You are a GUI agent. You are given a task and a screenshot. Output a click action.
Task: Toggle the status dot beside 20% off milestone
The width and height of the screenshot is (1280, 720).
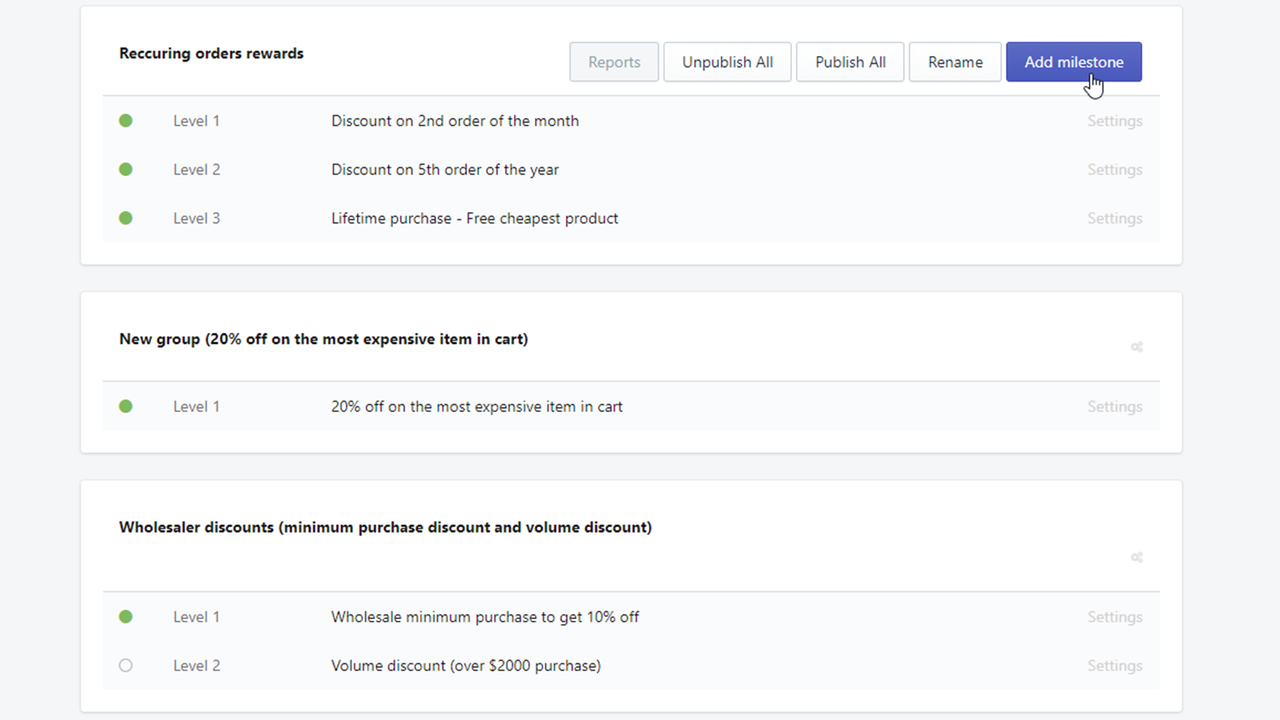(x=125, y=406)
